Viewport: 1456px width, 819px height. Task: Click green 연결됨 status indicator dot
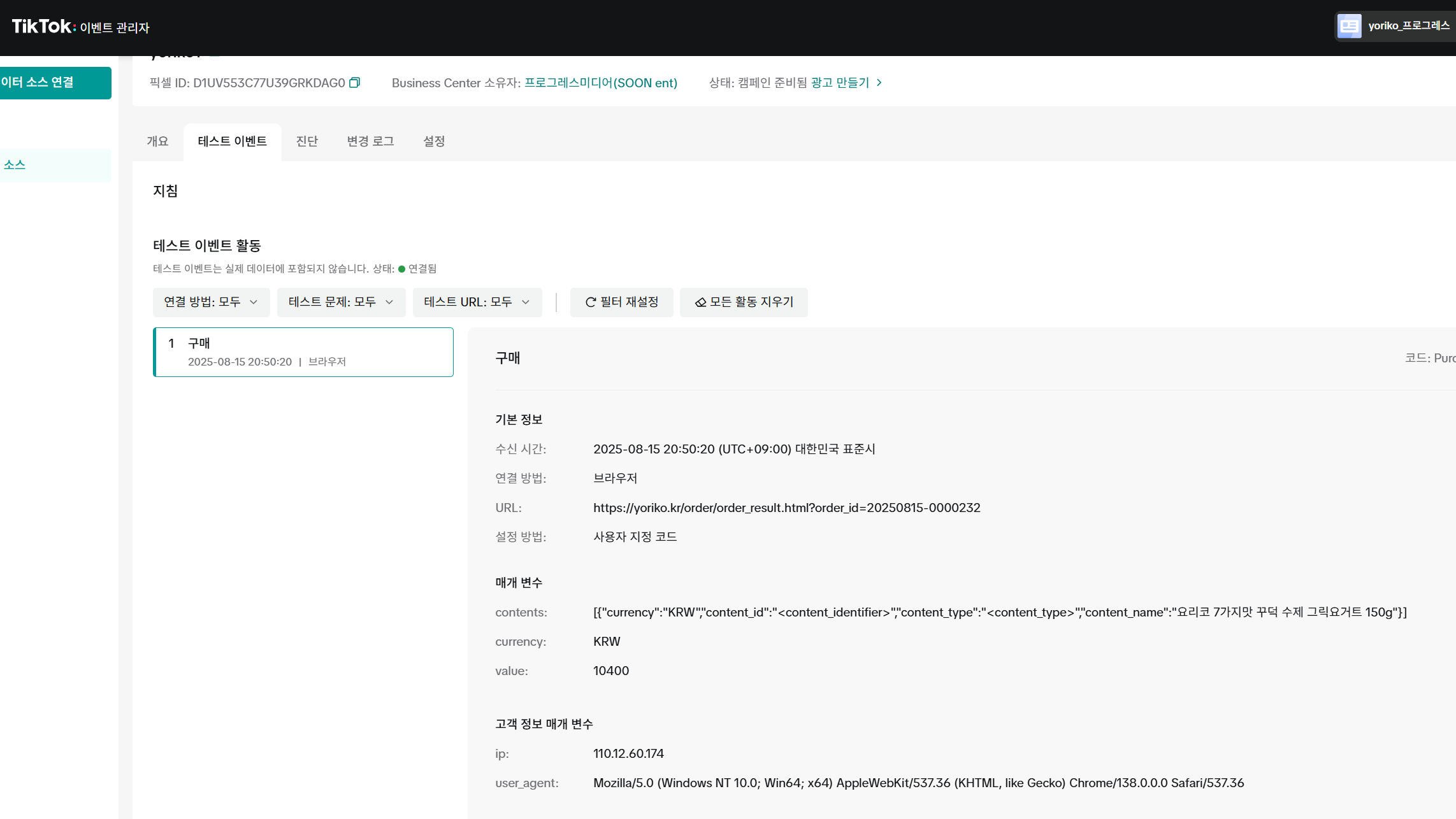click(401, 269)
